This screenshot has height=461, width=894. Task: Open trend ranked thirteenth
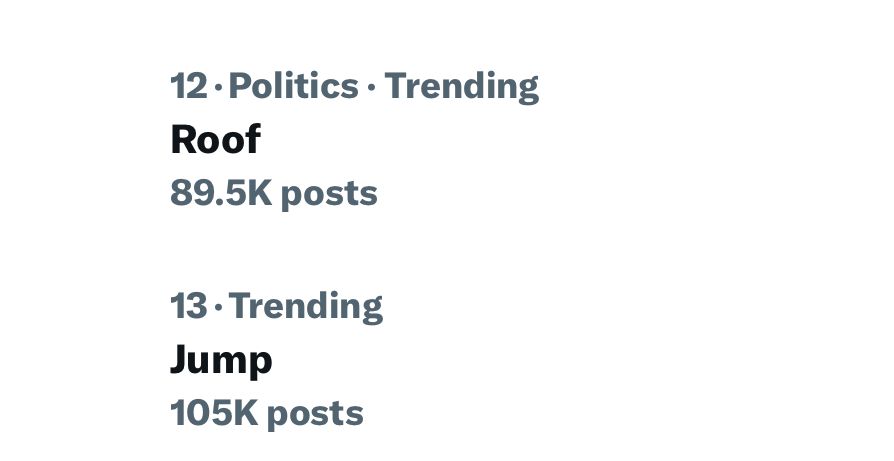[221, 360]
